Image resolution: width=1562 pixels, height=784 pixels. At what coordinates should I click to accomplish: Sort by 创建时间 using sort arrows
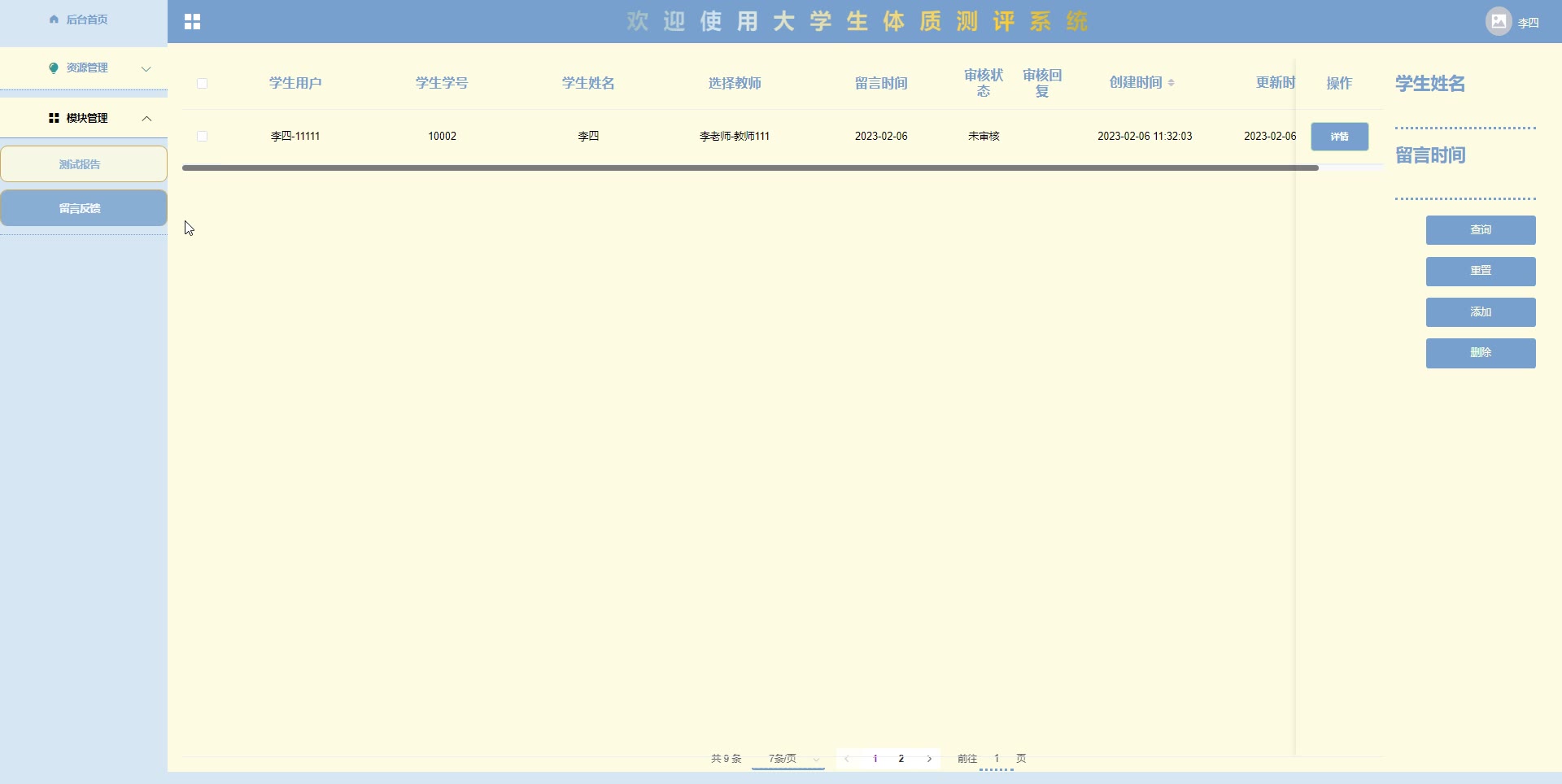coord(1171,83)
